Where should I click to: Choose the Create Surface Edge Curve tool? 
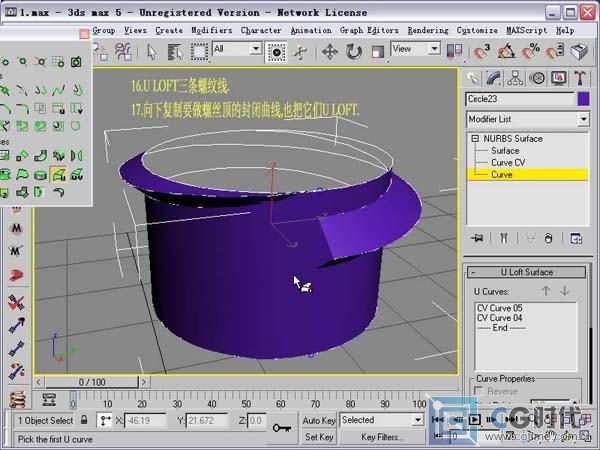(x=77, y=126)
